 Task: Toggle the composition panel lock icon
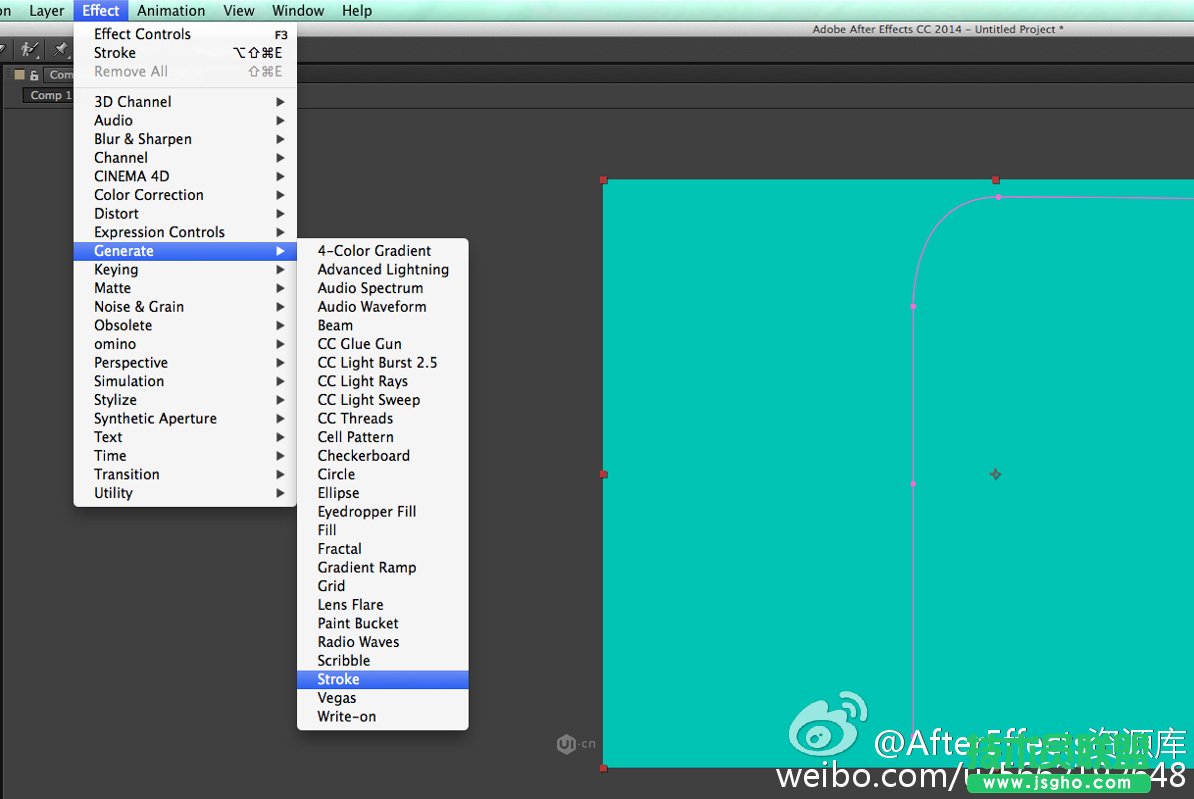[34, 75]
